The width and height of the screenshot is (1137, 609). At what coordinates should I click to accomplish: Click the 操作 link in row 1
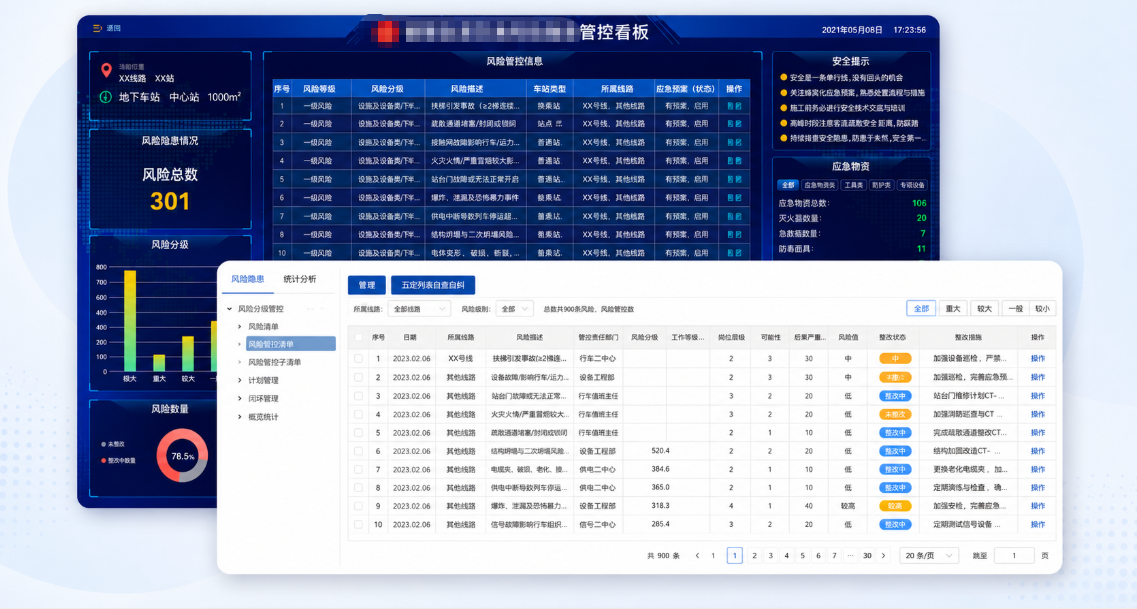1038,359
